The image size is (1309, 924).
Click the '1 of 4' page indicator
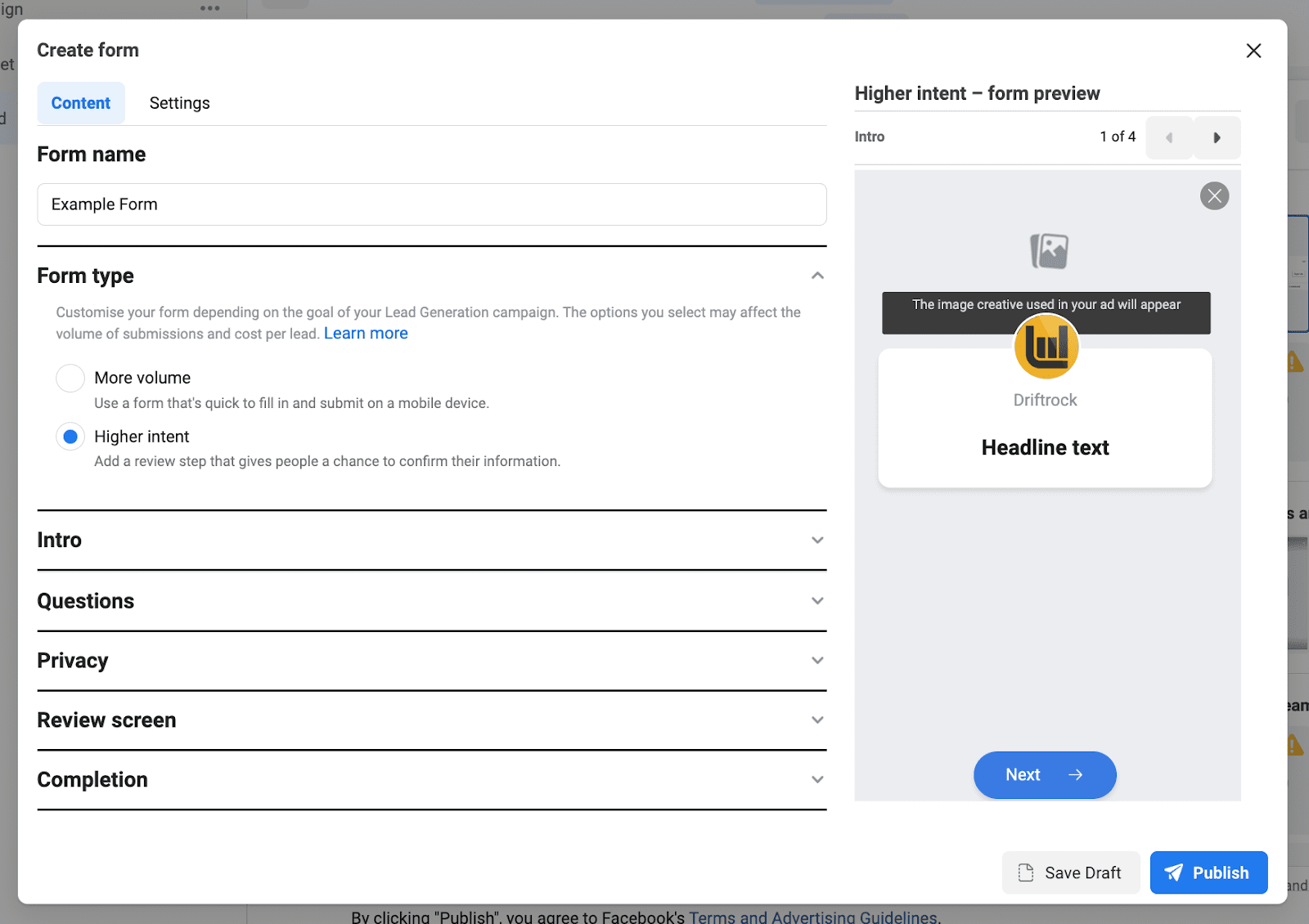pyautogui.click(x=1118, y=137)
